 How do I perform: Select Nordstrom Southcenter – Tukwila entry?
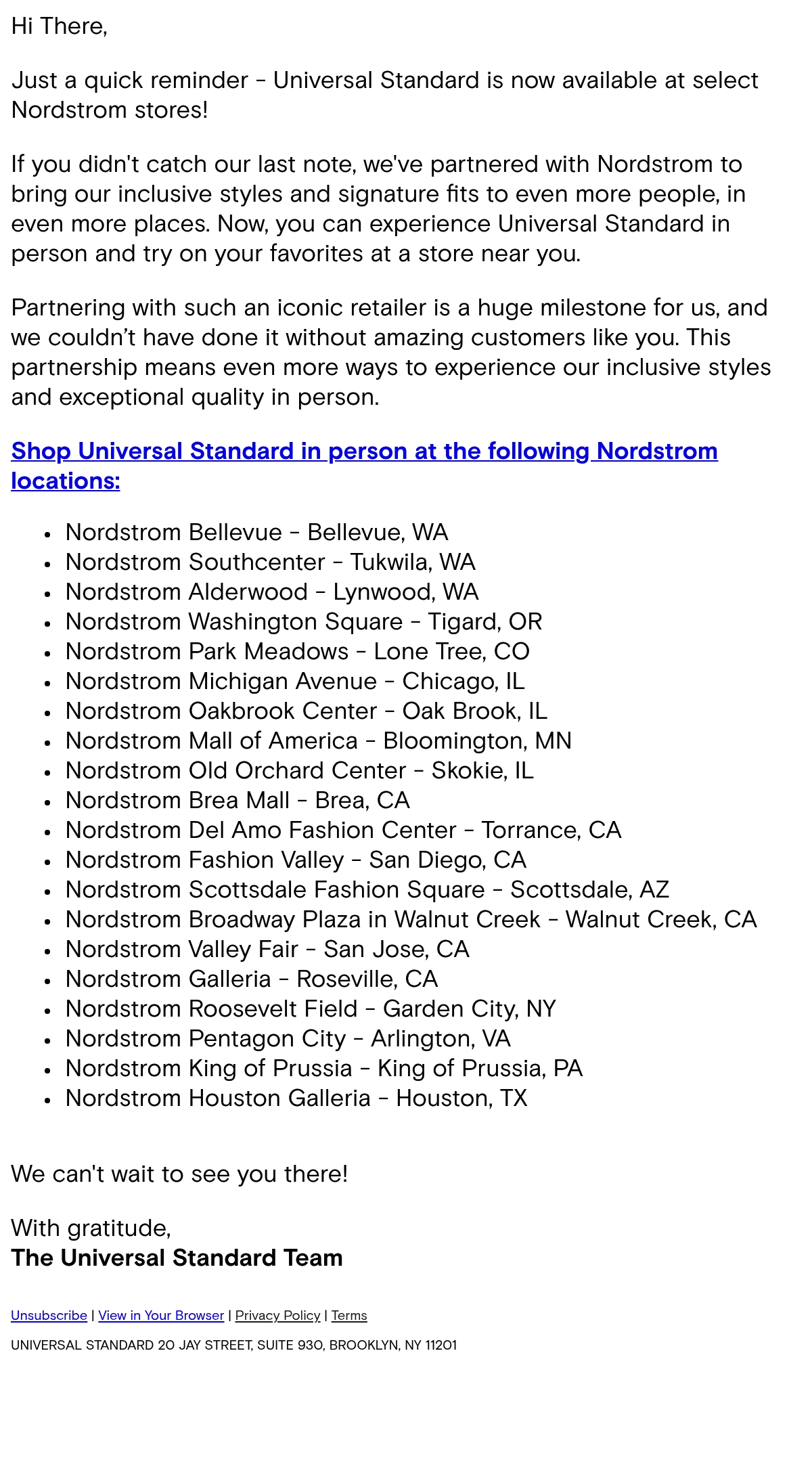click(270, 562)
